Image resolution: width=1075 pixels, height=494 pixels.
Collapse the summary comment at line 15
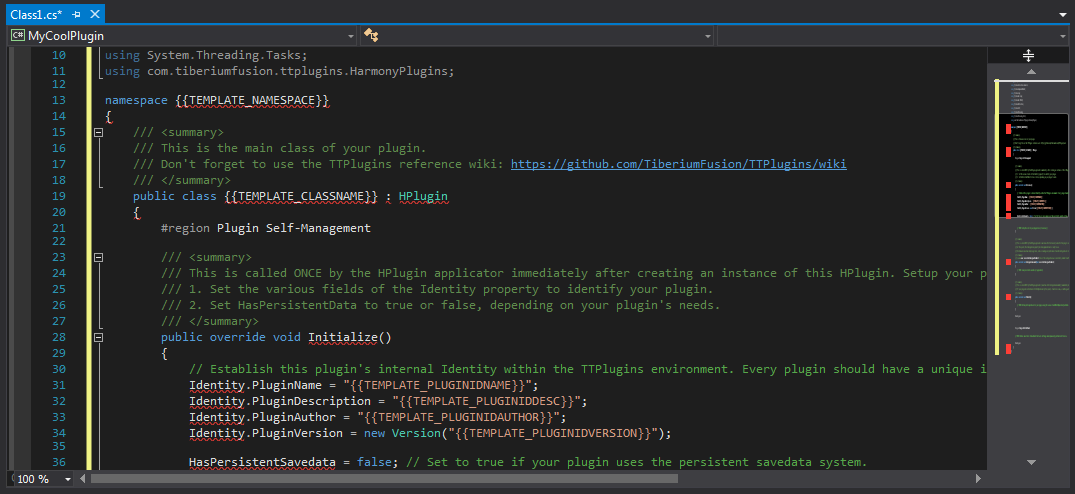click(98, 132)
